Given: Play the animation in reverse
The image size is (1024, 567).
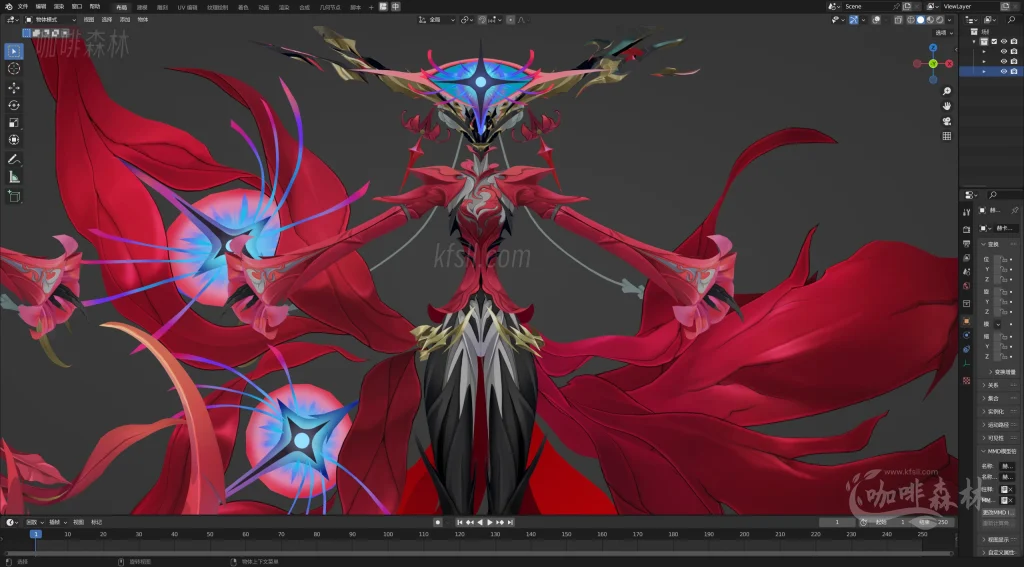Looking at the screenshot, I should (480, 522).
